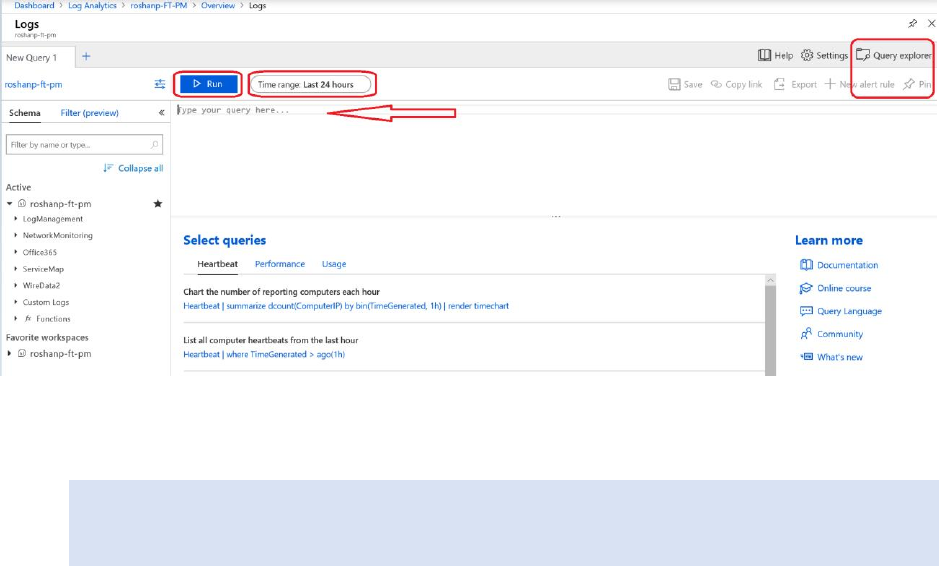
Task: Click the Documentation book icon
Action: click(806, 265)
